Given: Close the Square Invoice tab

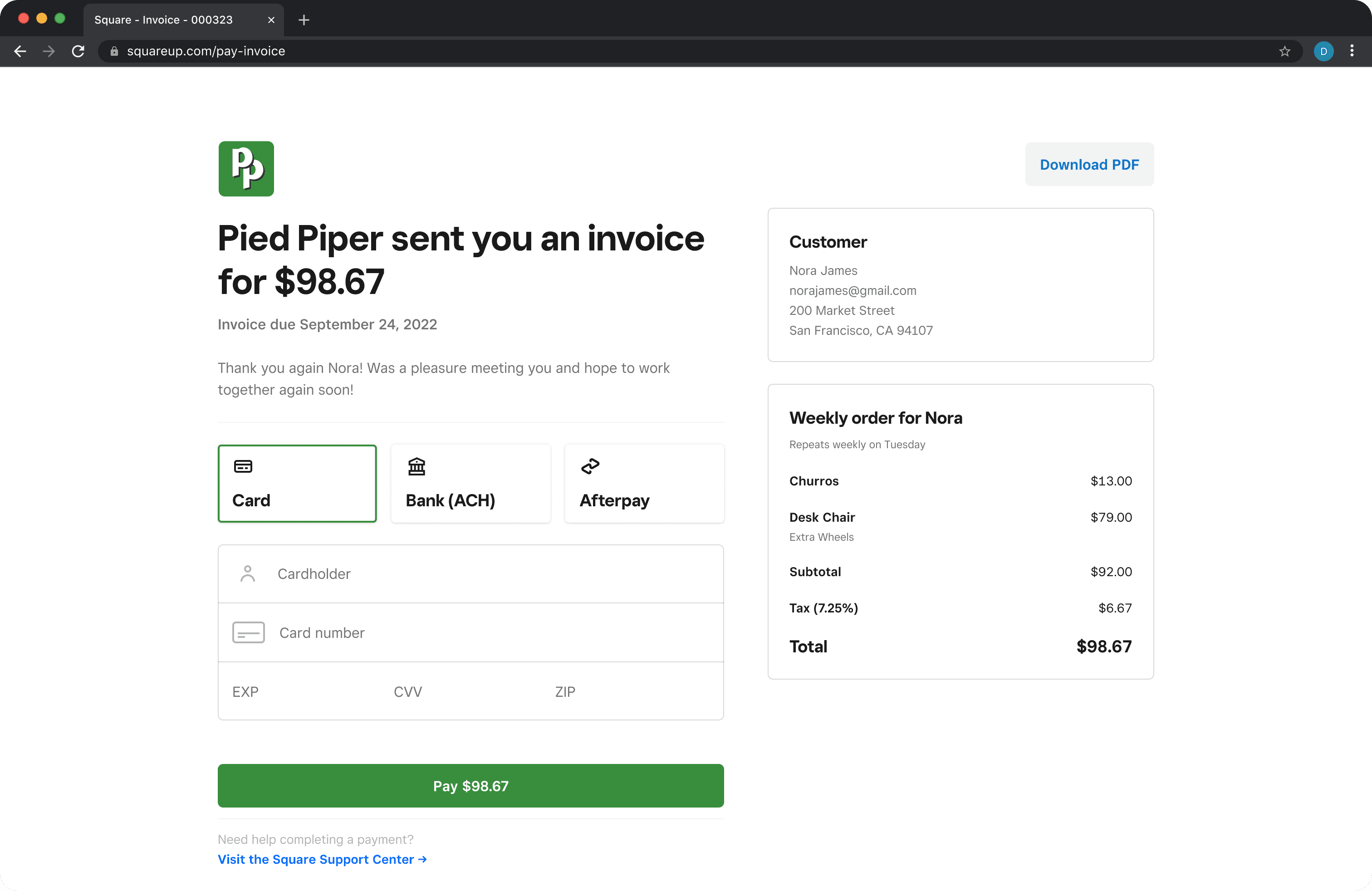Looking at the screenshot, I should click(271, 20).
